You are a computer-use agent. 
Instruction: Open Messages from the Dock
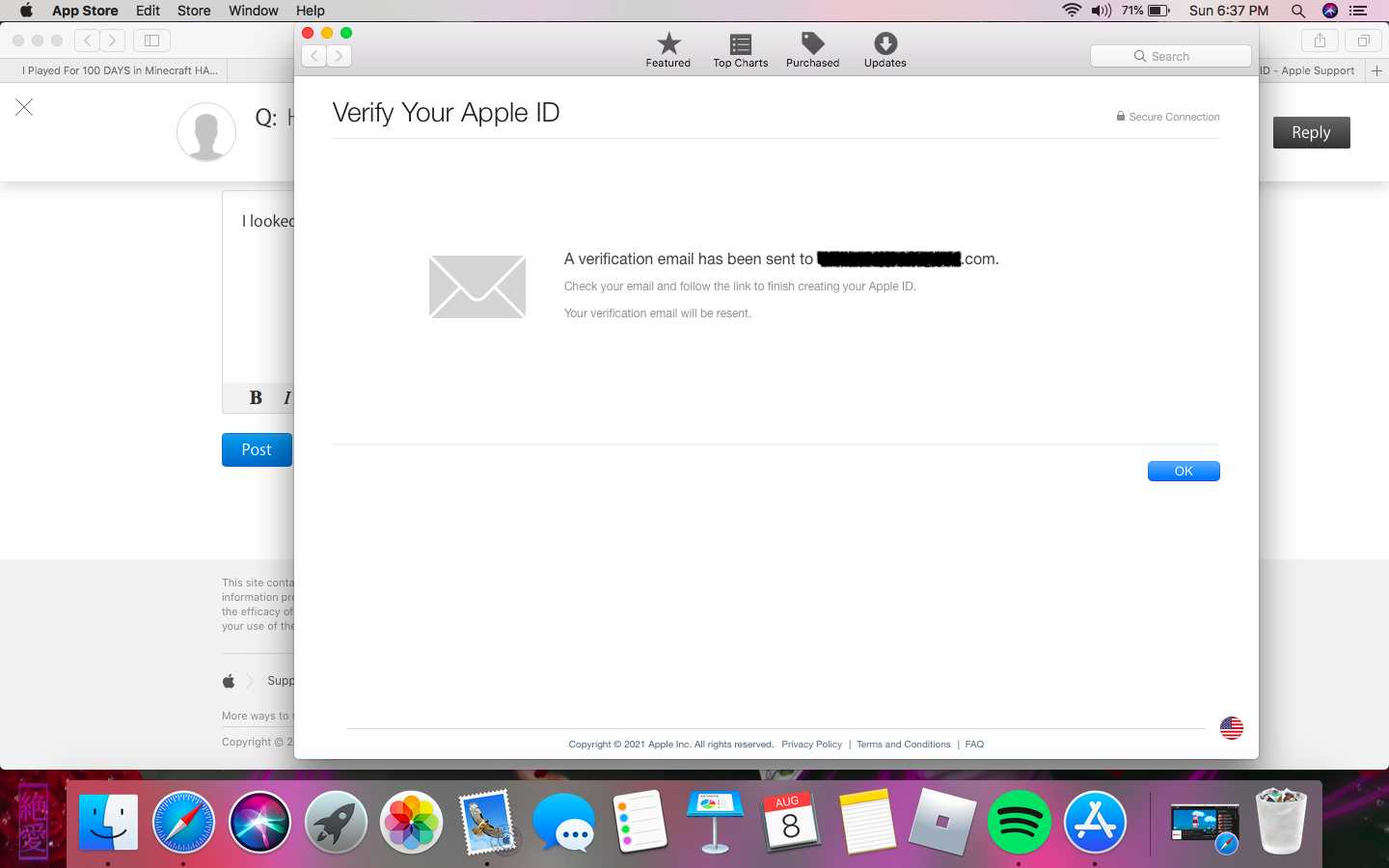coord(563,823)
